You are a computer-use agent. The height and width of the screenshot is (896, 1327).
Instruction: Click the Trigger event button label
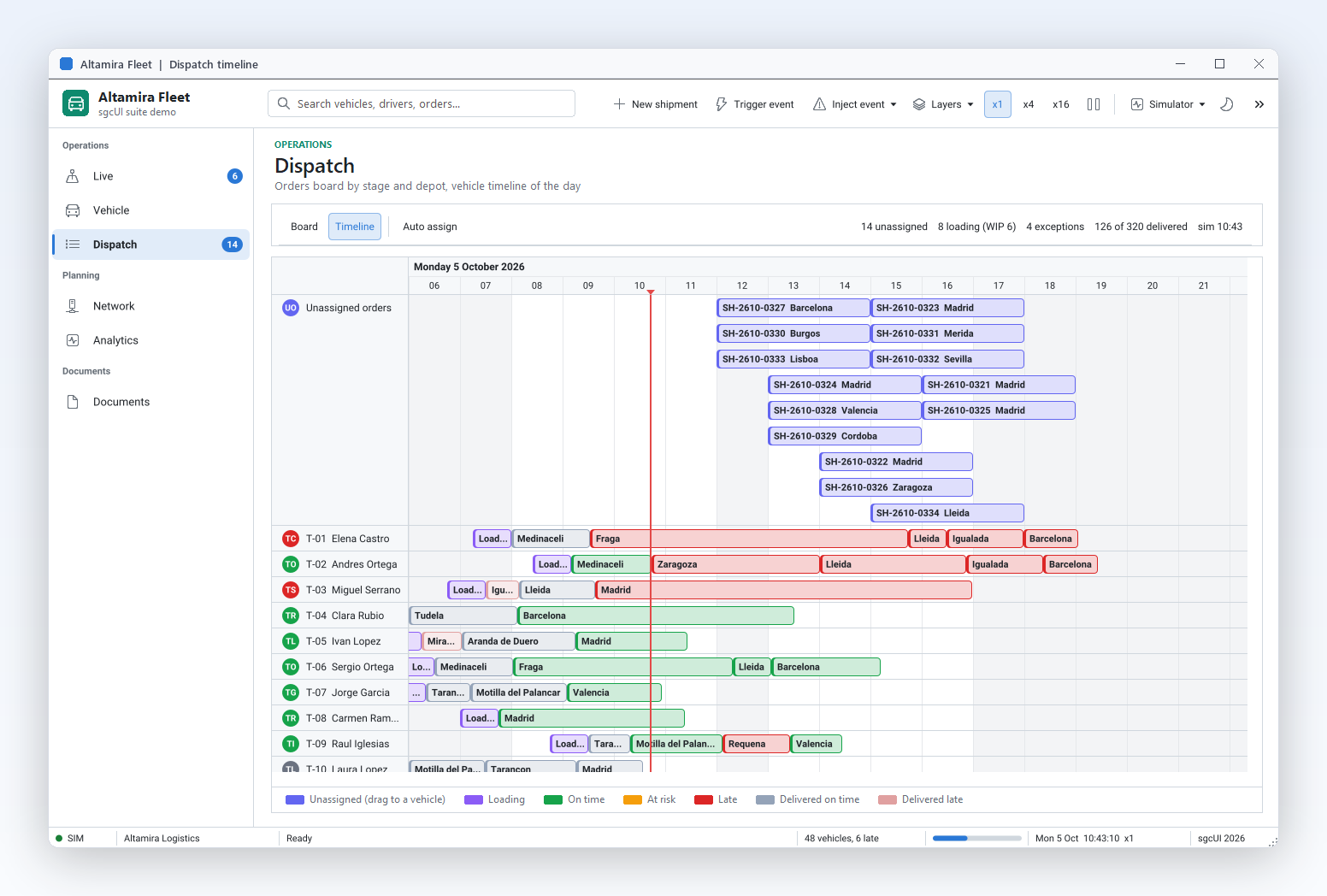[764, 104]
